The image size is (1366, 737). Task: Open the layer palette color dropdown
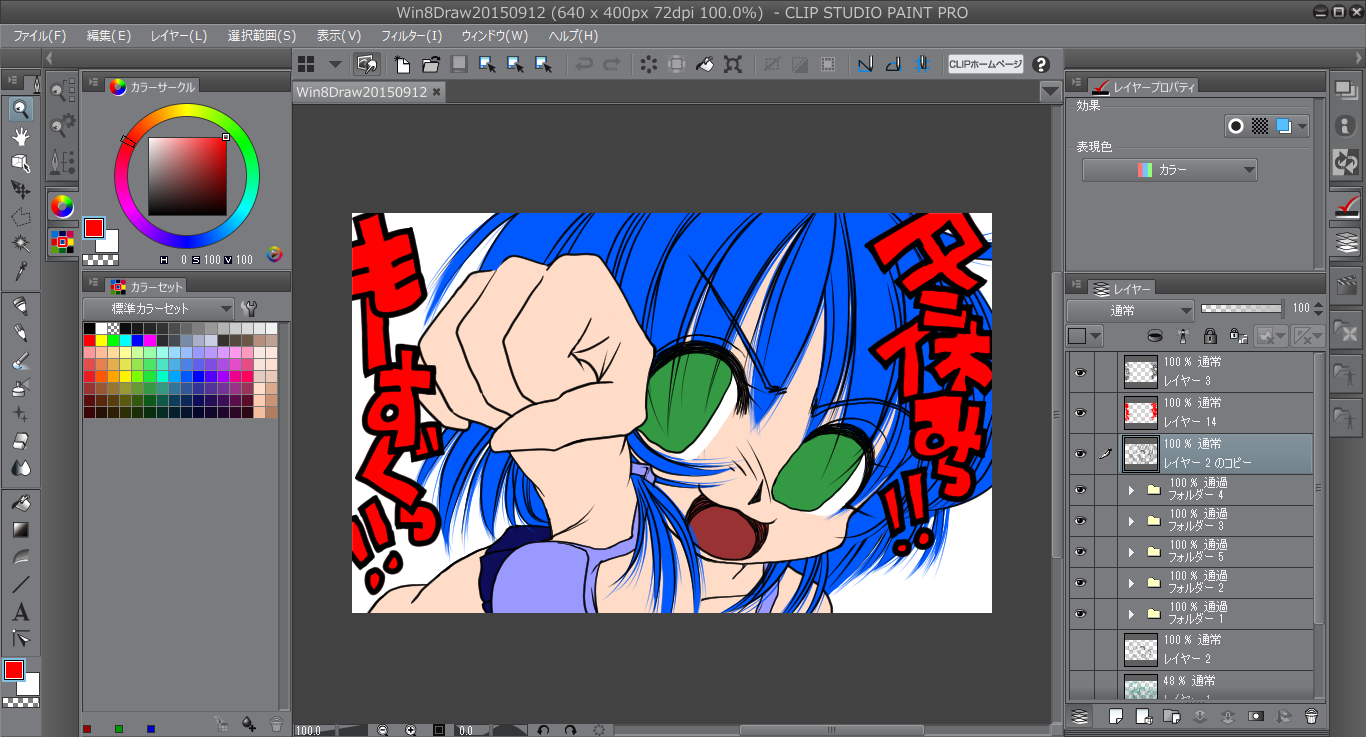[x=1084, y=336]
